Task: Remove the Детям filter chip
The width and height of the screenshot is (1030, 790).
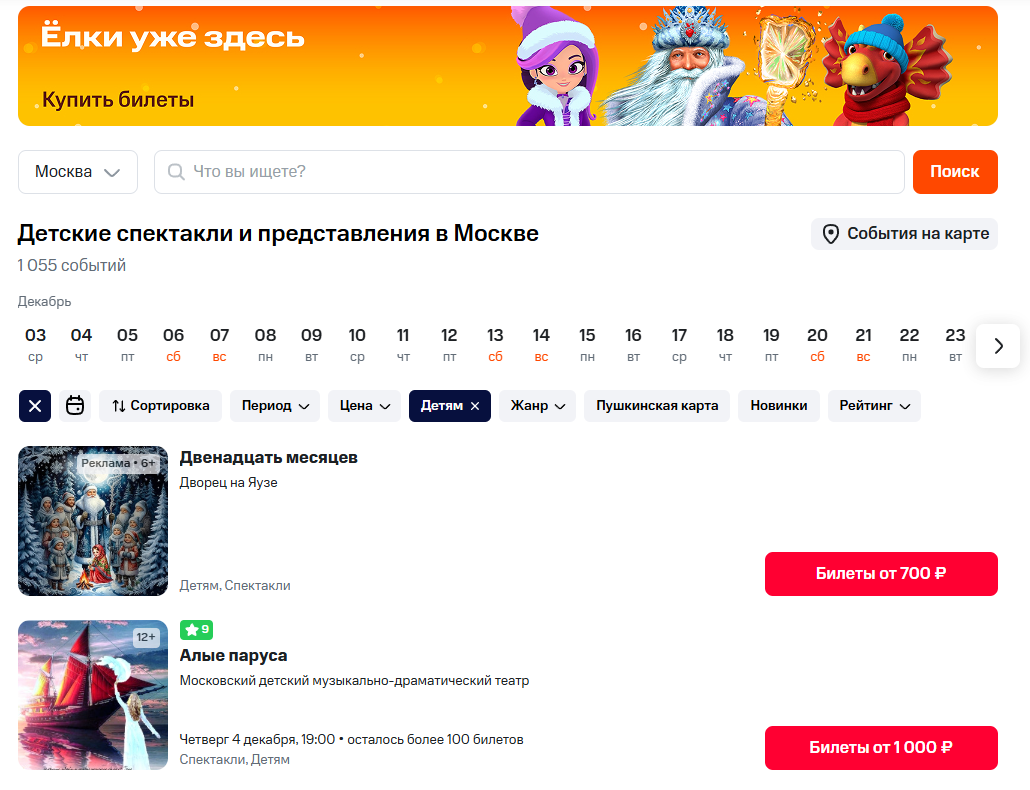Action: (x=475, y=406)
